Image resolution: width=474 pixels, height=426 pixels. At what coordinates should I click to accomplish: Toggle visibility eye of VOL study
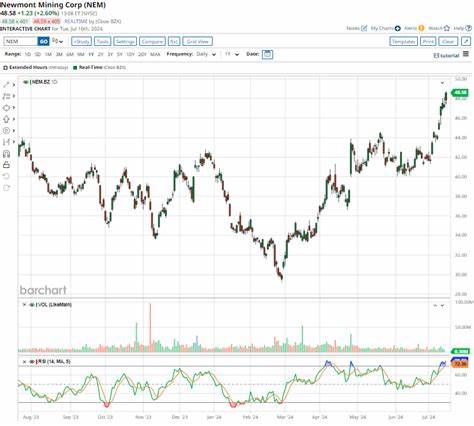32,305
